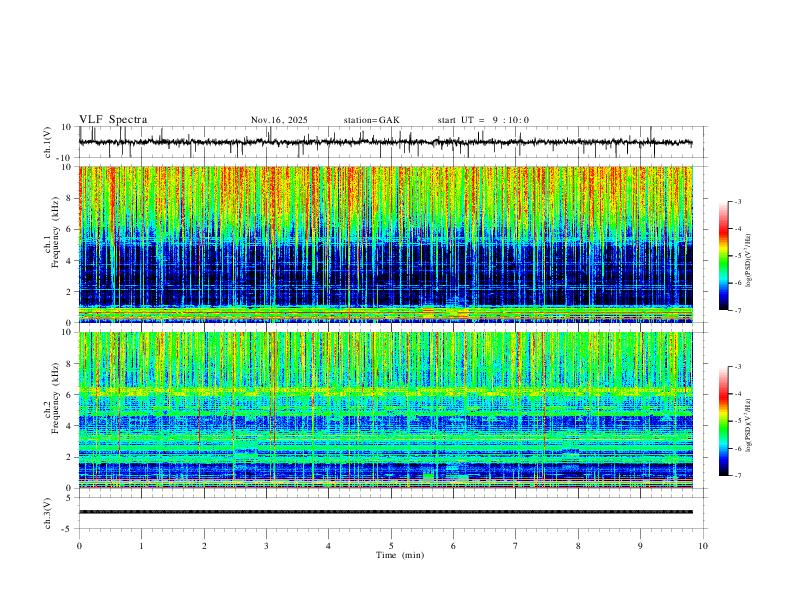The height and width of the screenshot is (612, 792).
Task: Click time-axis tick label "7"
Action: (516, 546)
